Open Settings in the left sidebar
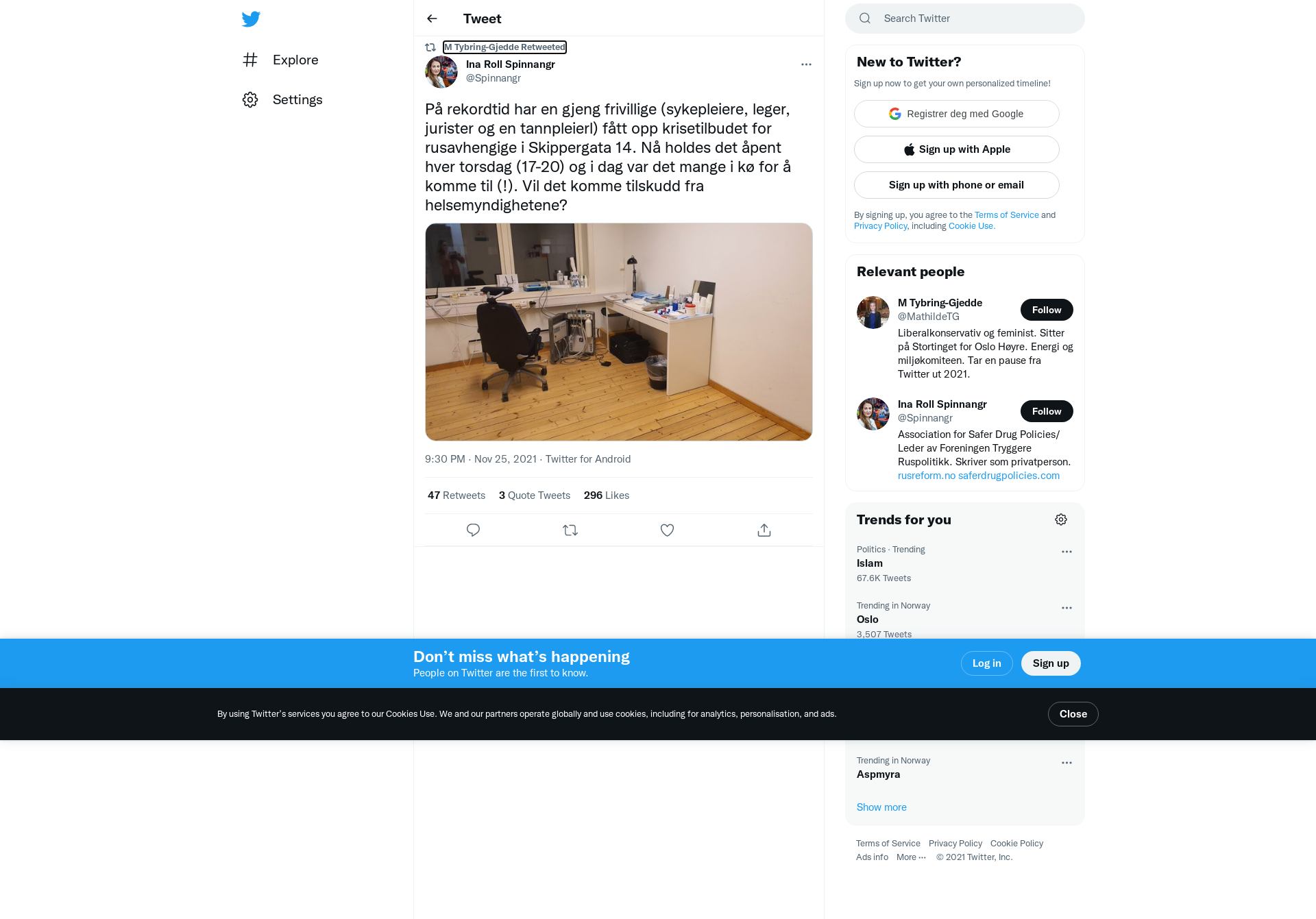The image size is (1316, 919). click(x=282, y=99)
